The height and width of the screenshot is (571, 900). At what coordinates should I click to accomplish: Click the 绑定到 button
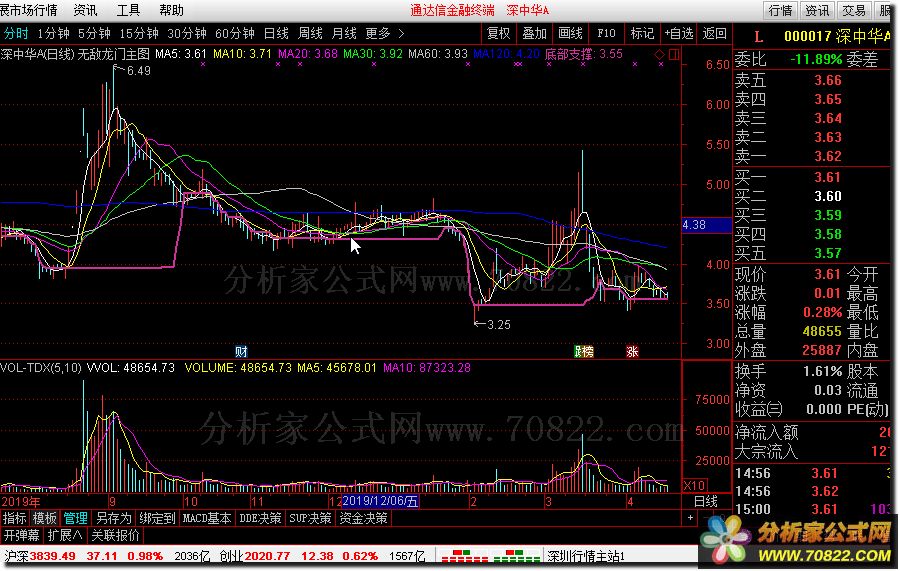157,518
